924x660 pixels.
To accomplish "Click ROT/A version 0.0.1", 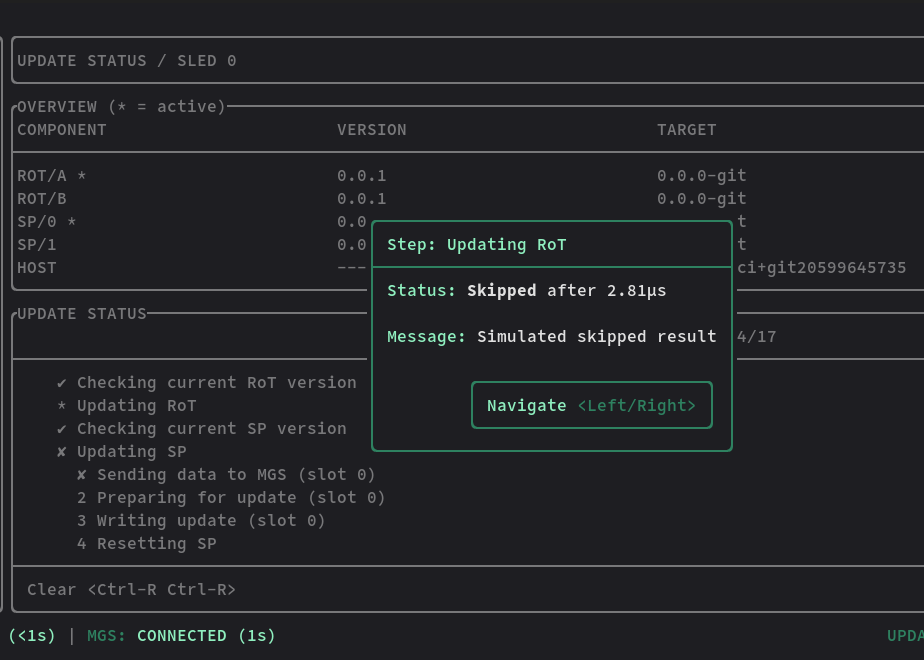I will [362, 176].
